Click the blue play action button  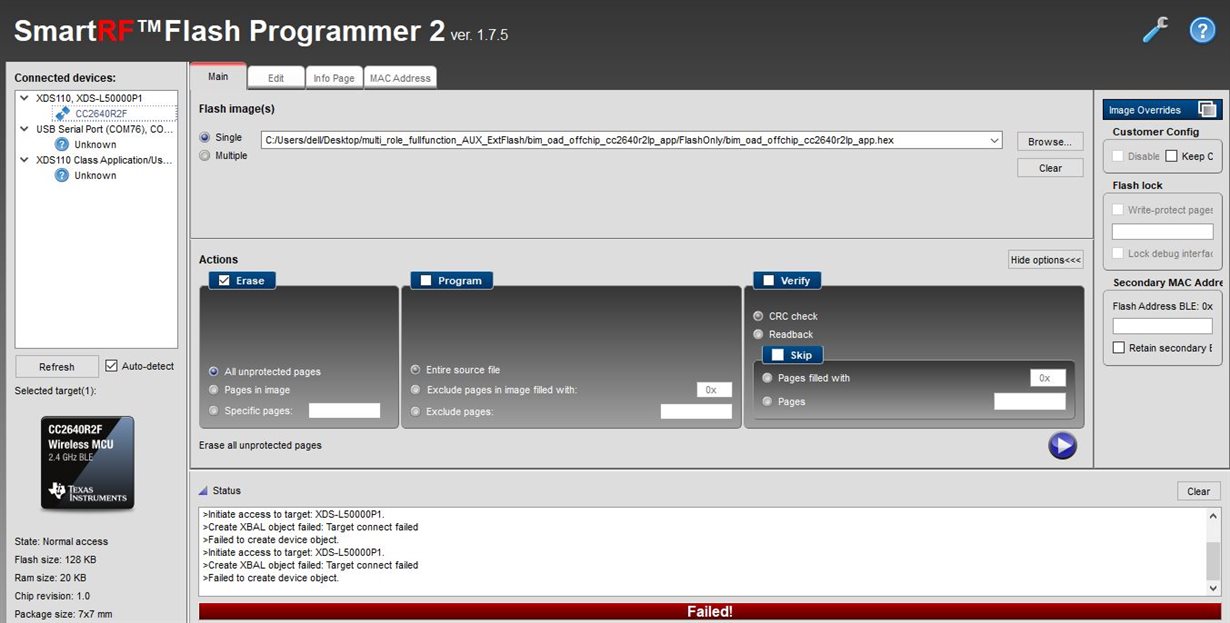tap(1062, 445)
